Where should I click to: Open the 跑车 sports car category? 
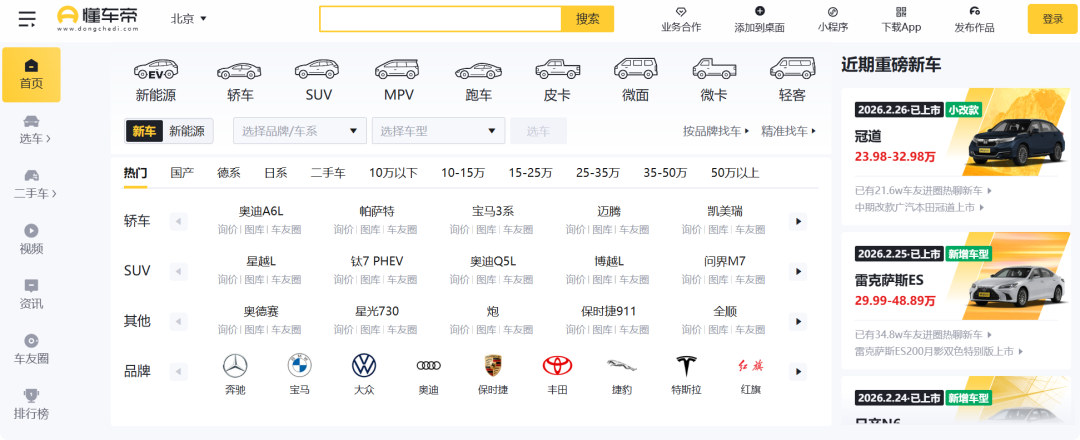(478, 70)
